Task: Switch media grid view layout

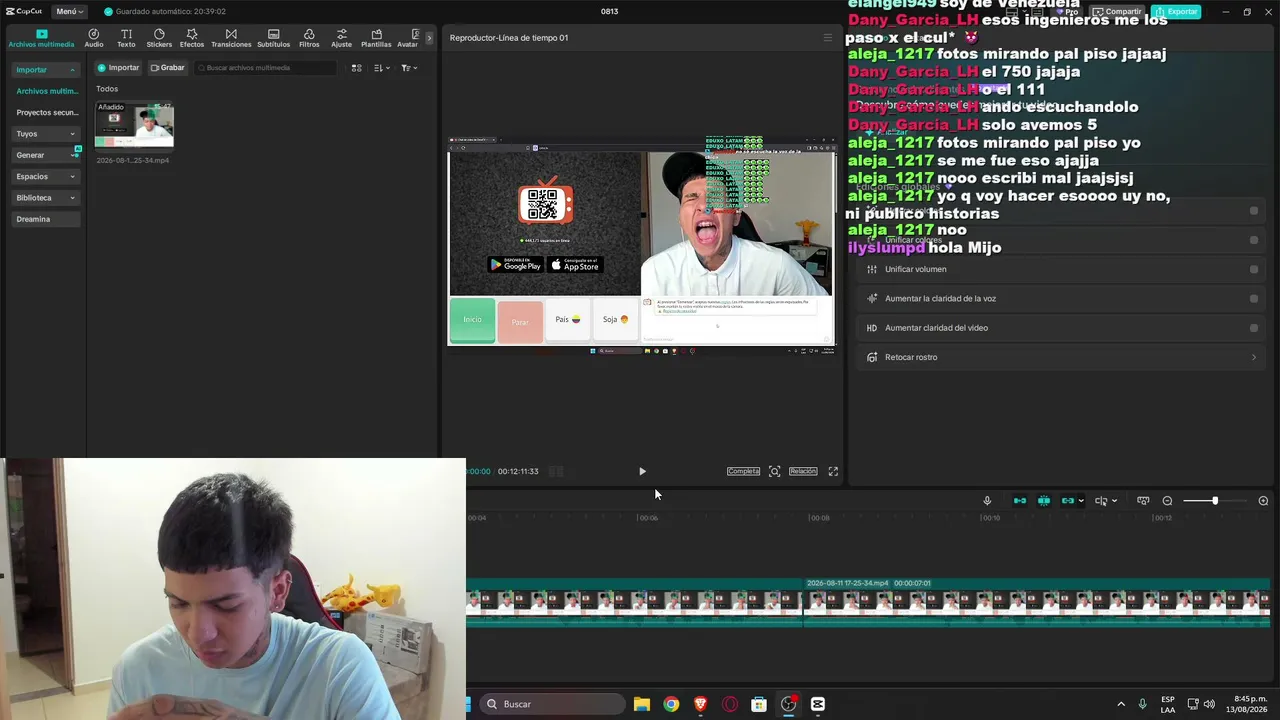Action: (x=356, y=68)
